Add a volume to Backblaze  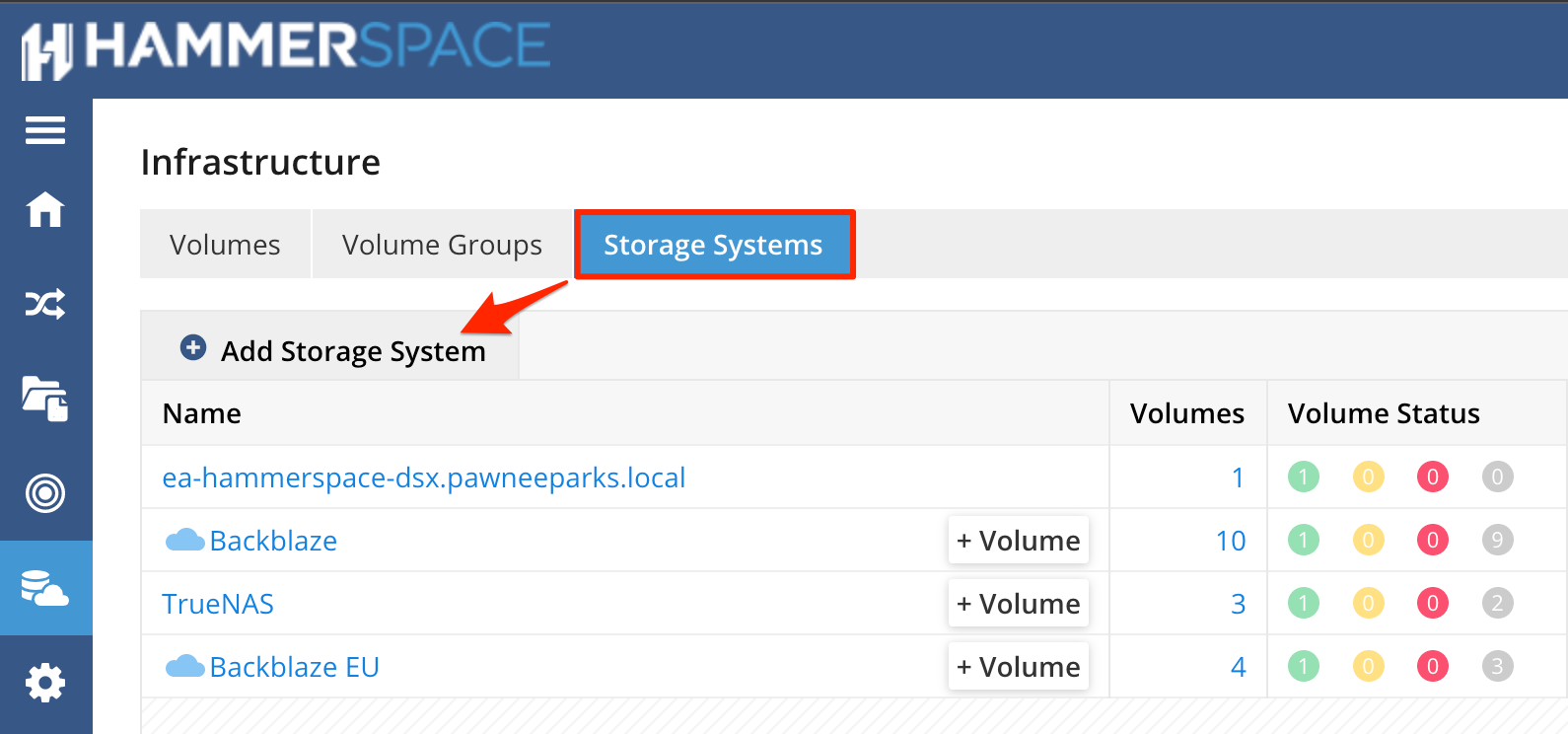point(1019,540)
